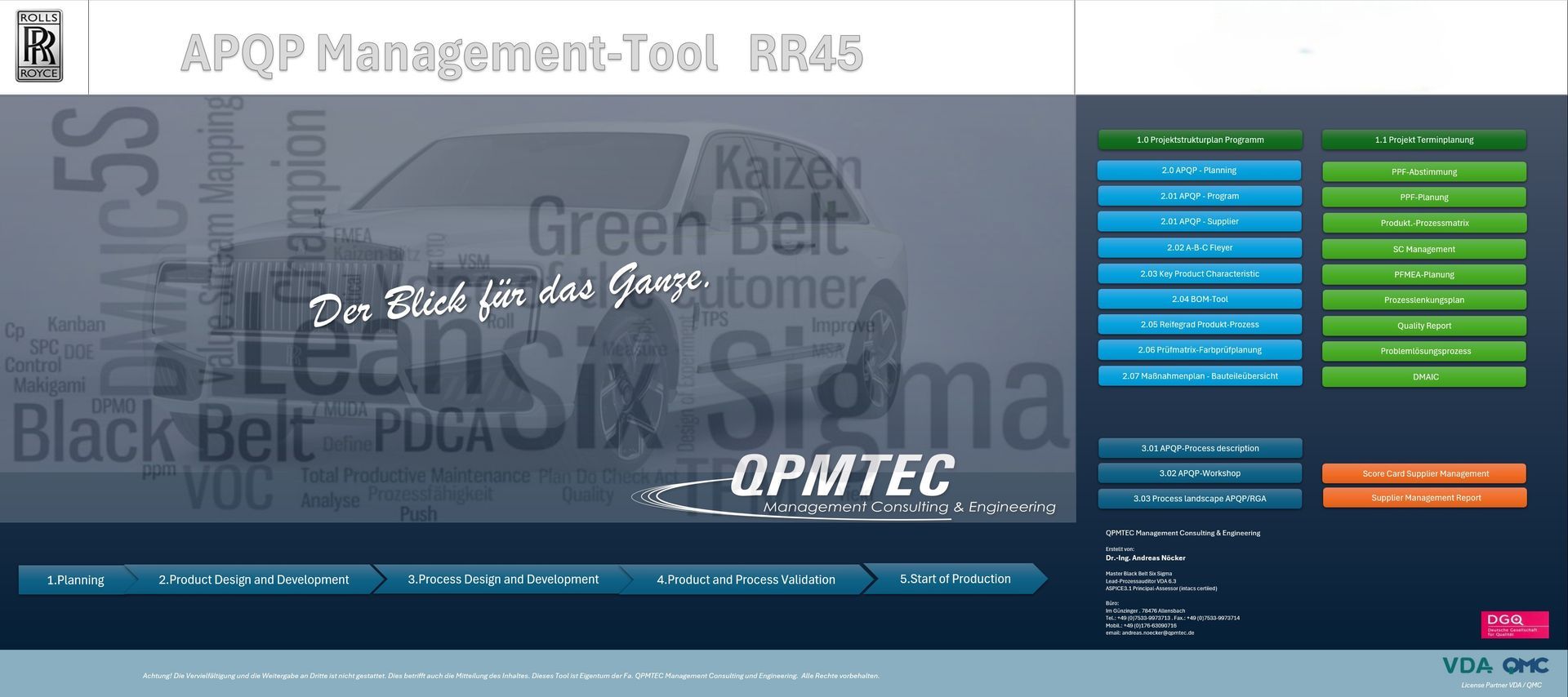Select 3.Process Design and Development phase
Screen dimensions: 1568x697
[503, 579]
